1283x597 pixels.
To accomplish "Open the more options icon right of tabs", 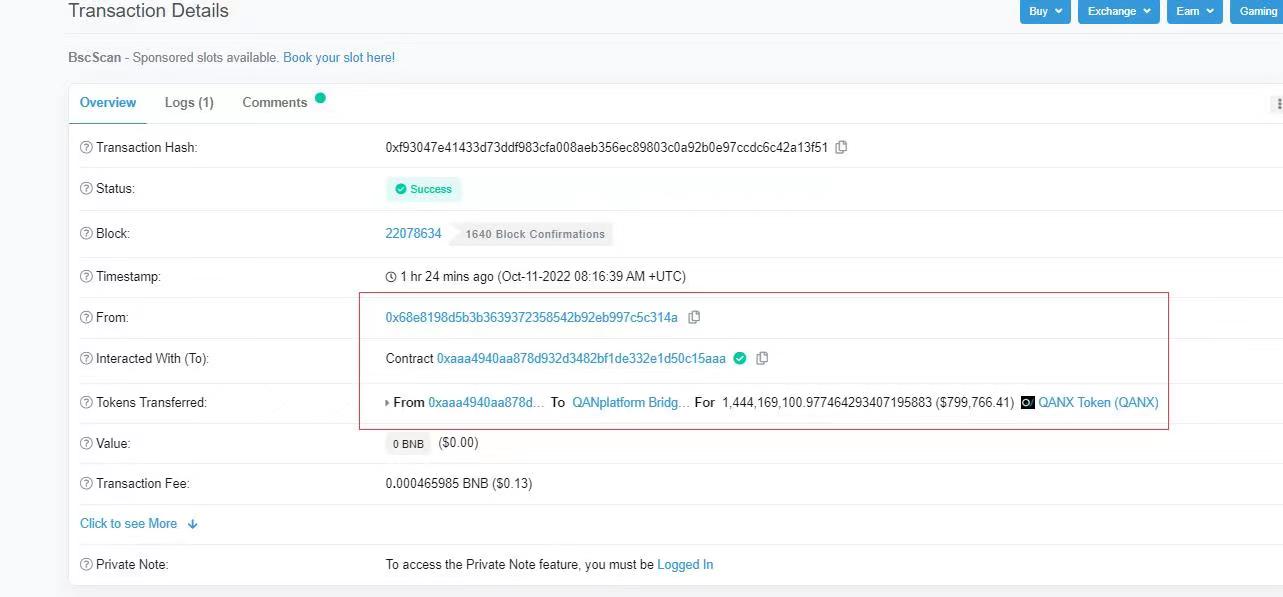I will (1277, 103).
